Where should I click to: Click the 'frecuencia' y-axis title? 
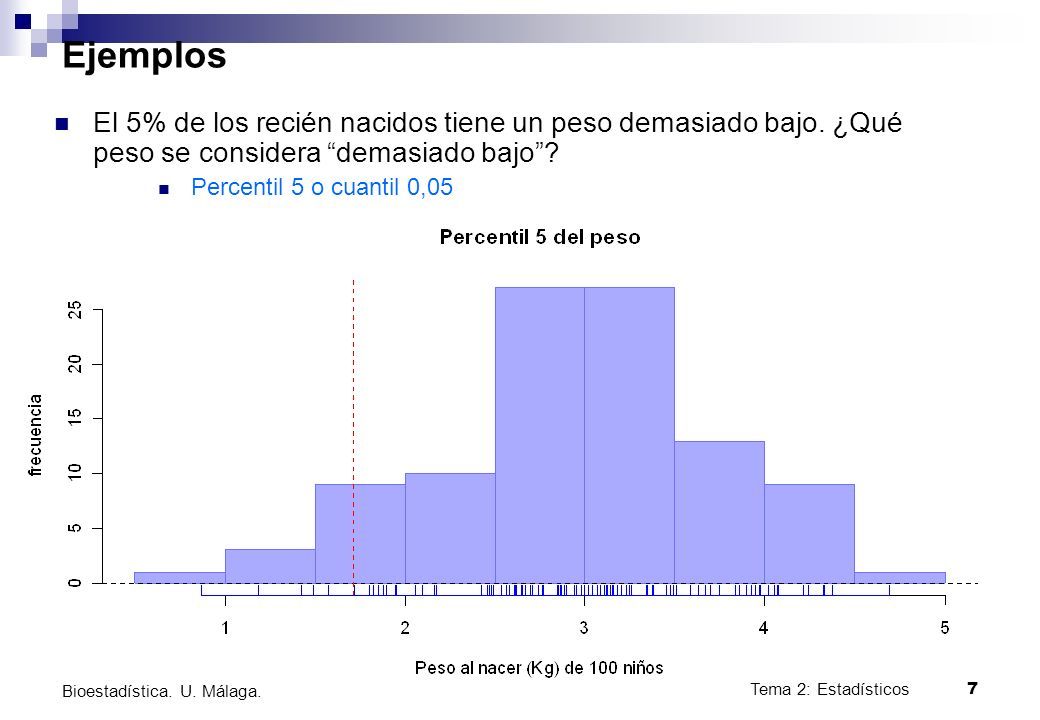(x=35, y=435)
